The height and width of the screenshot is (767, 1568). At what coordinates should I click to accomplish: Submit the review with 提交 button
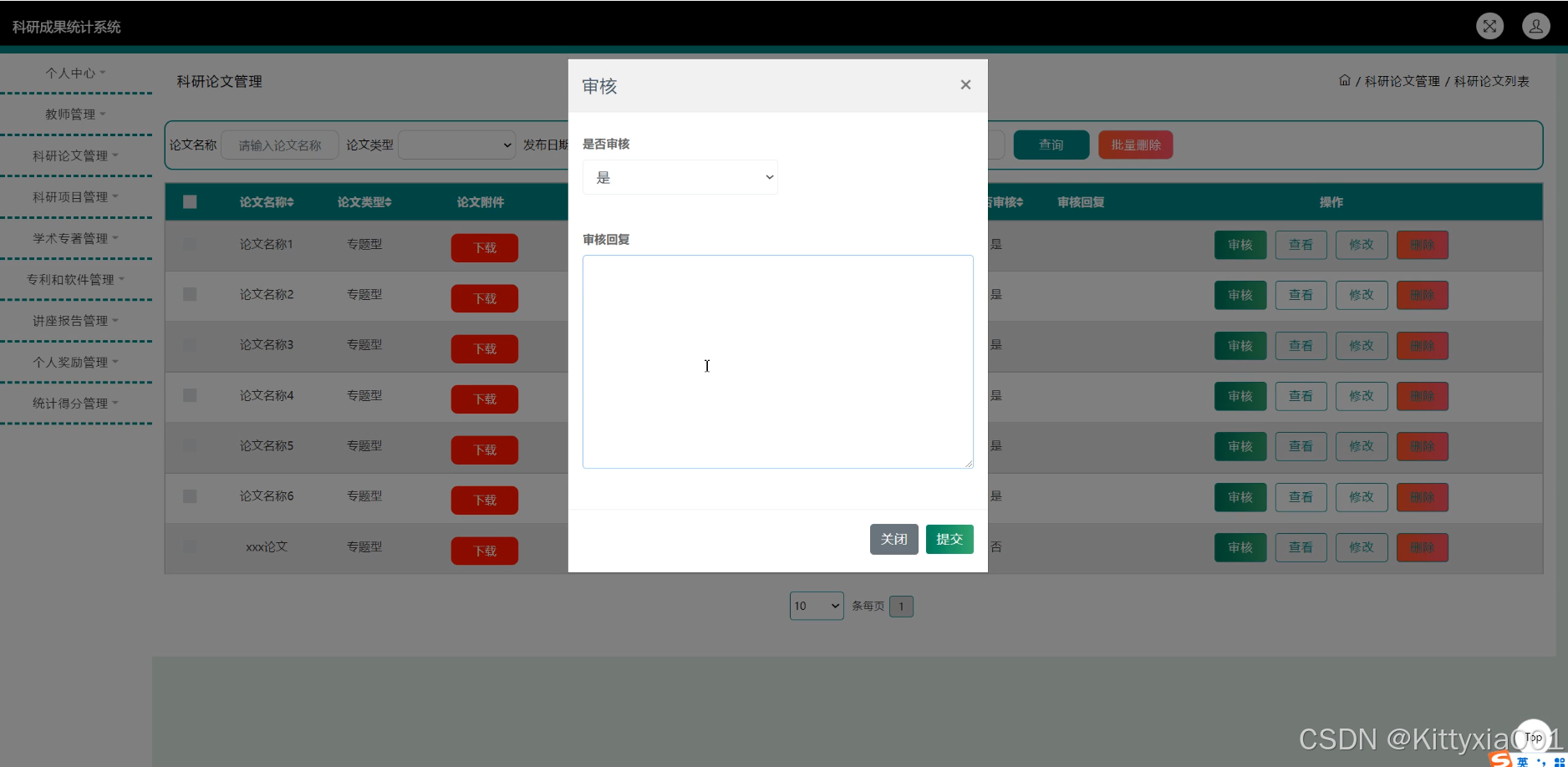[x=949, y=539]
